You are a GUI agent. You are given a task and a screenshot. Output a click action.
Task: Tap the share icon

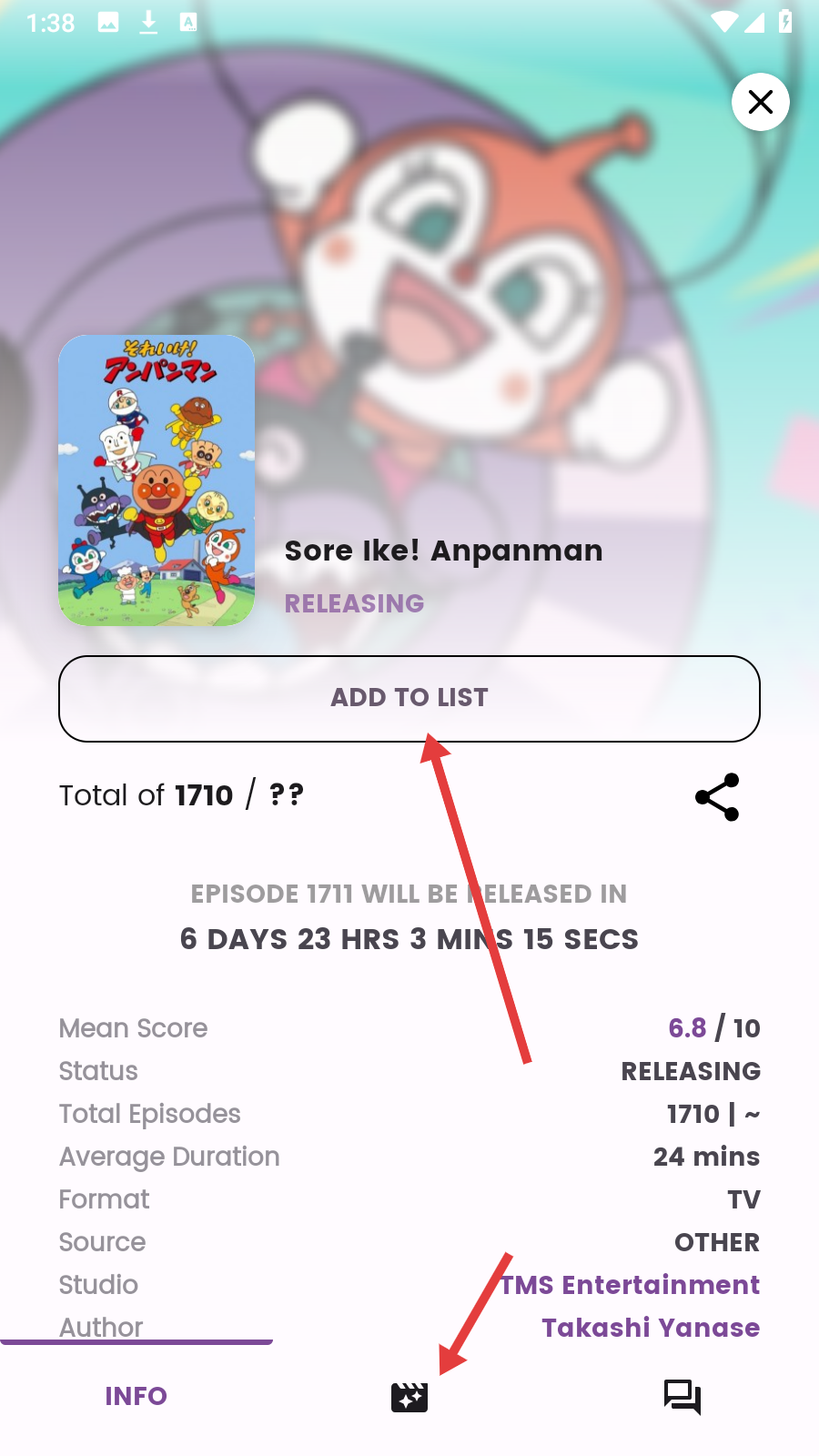717,797
